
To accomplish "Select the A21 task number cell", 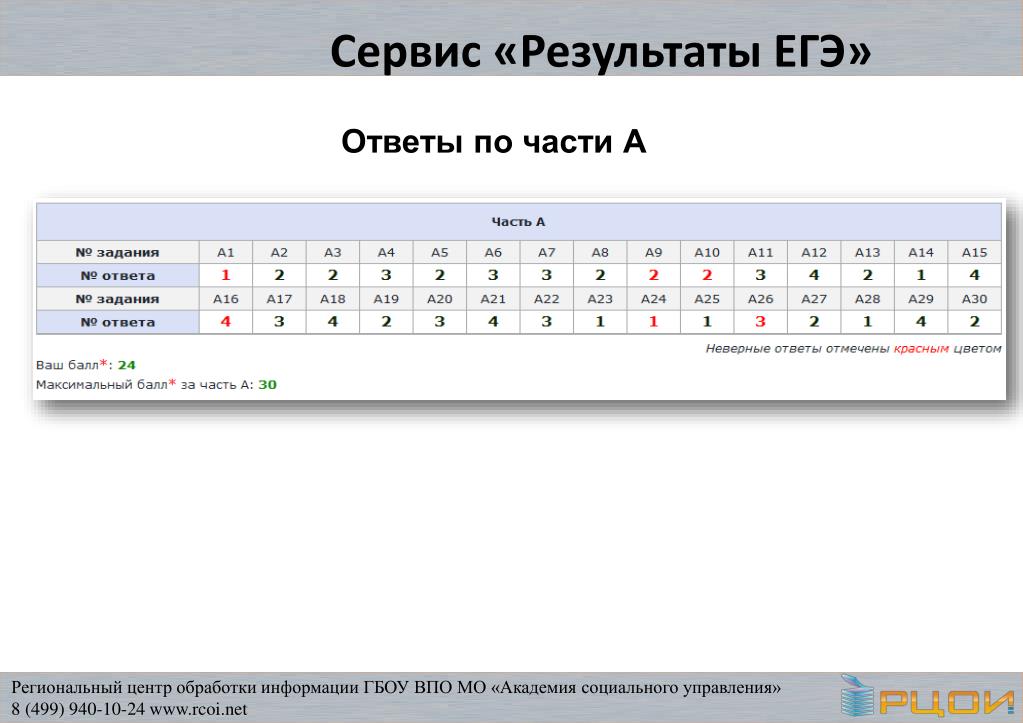I will pyautogui.click(x=493, y=299).
